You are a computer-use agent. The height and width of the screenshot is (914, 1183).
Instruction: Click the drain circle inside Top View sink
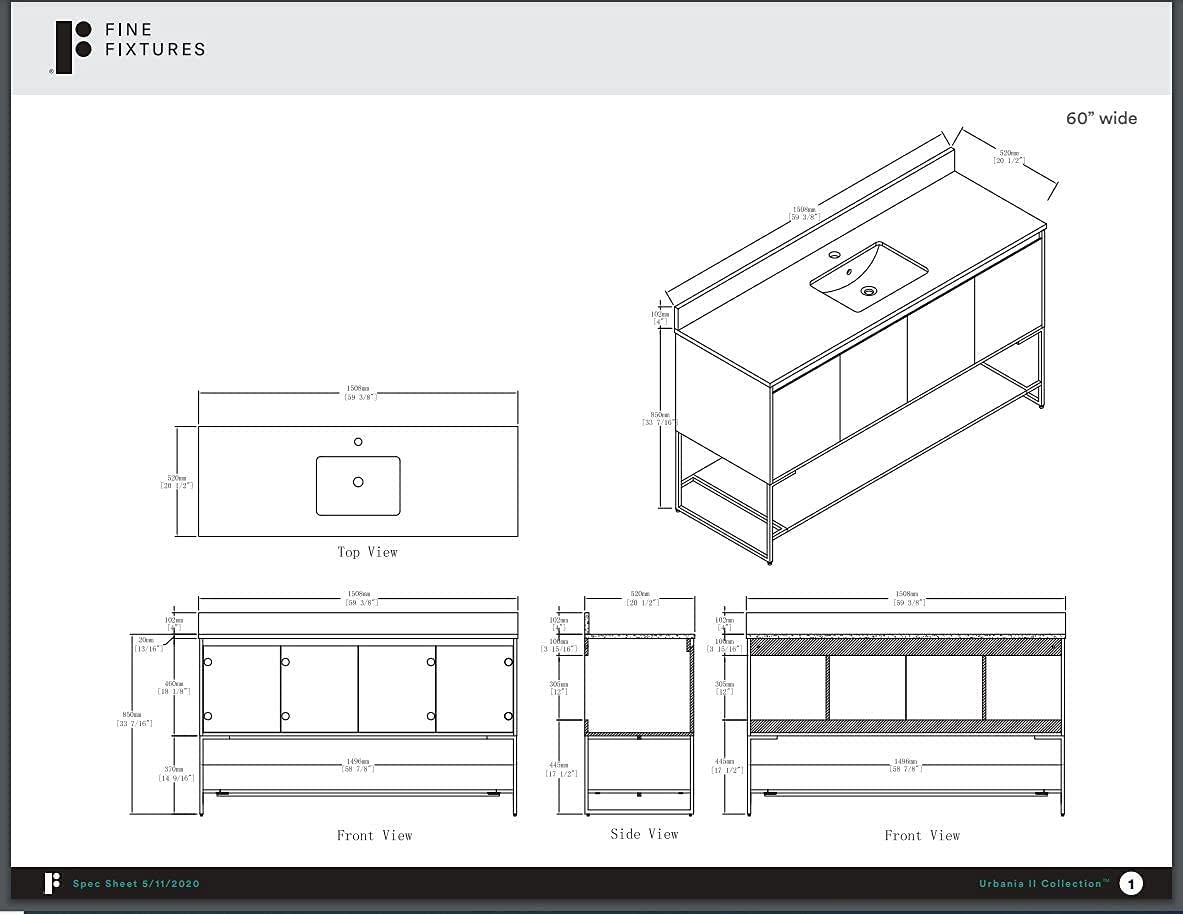pos(358,482)
